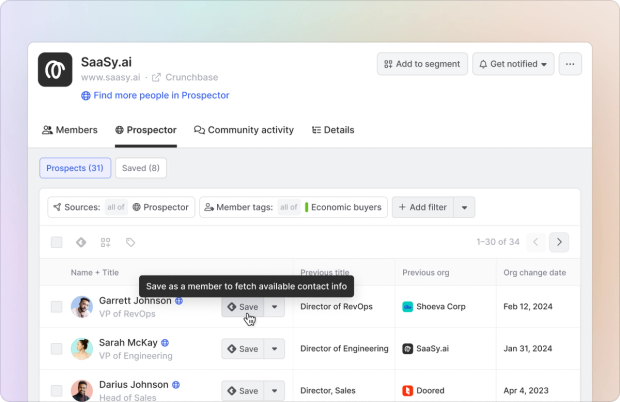Click SaaSy.ai logo in Previous org column
This screenshot has height=402, width=620.
pos(408,349)
